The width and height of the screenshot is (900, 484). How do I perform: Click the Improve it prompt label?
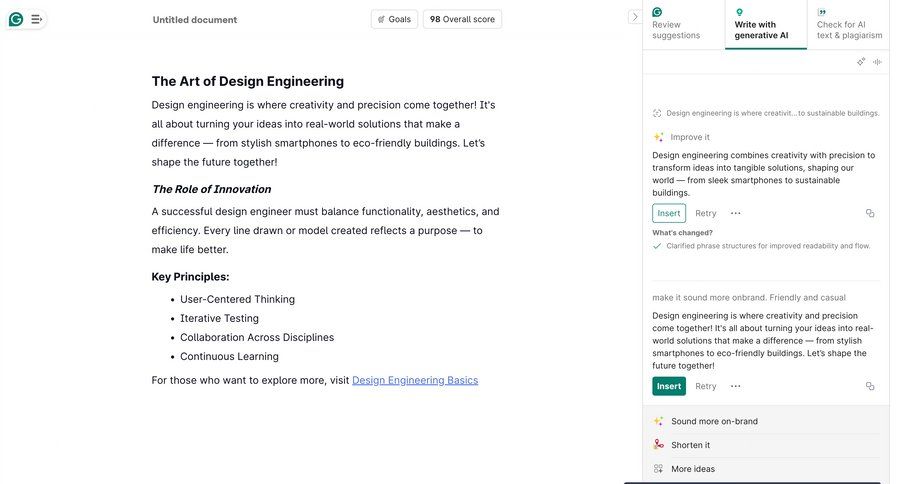[x=689, y=137]
